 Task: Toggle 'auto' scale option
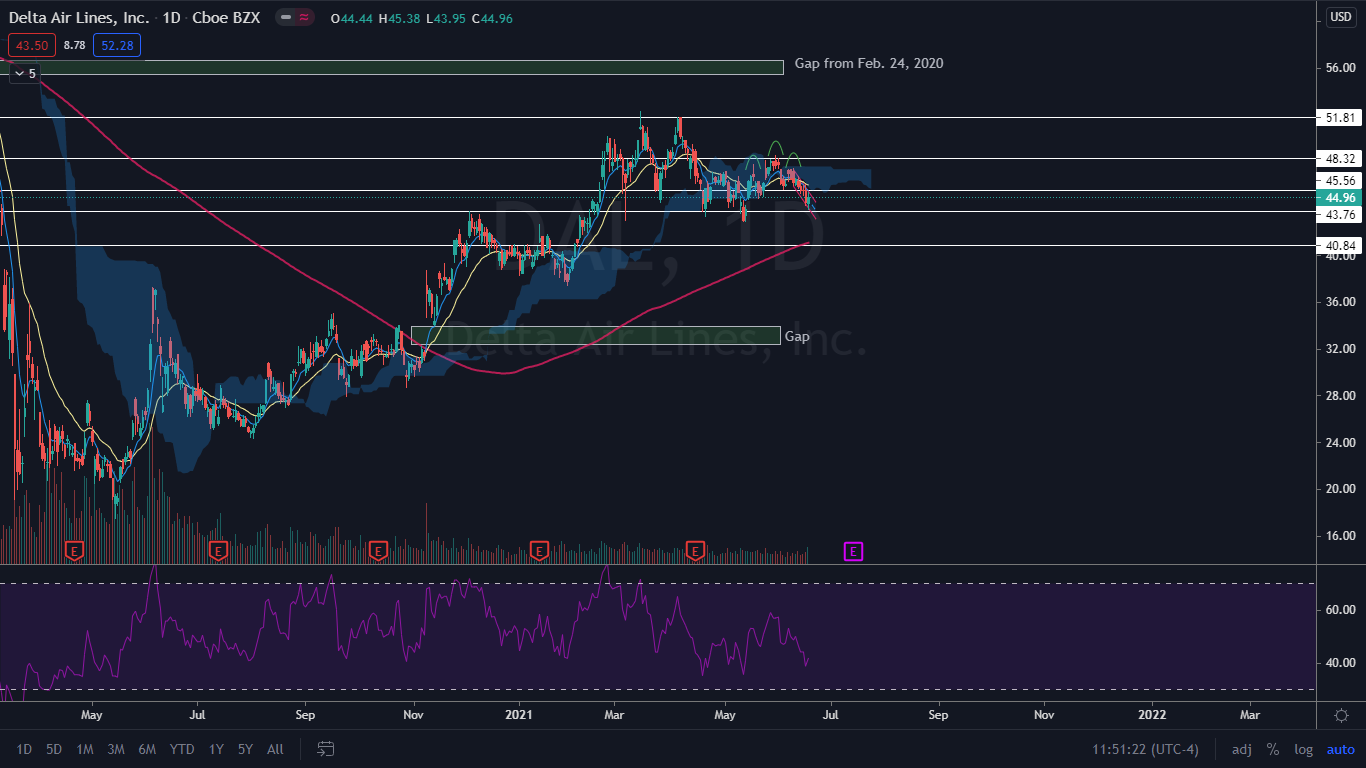tap(1340, 749)
